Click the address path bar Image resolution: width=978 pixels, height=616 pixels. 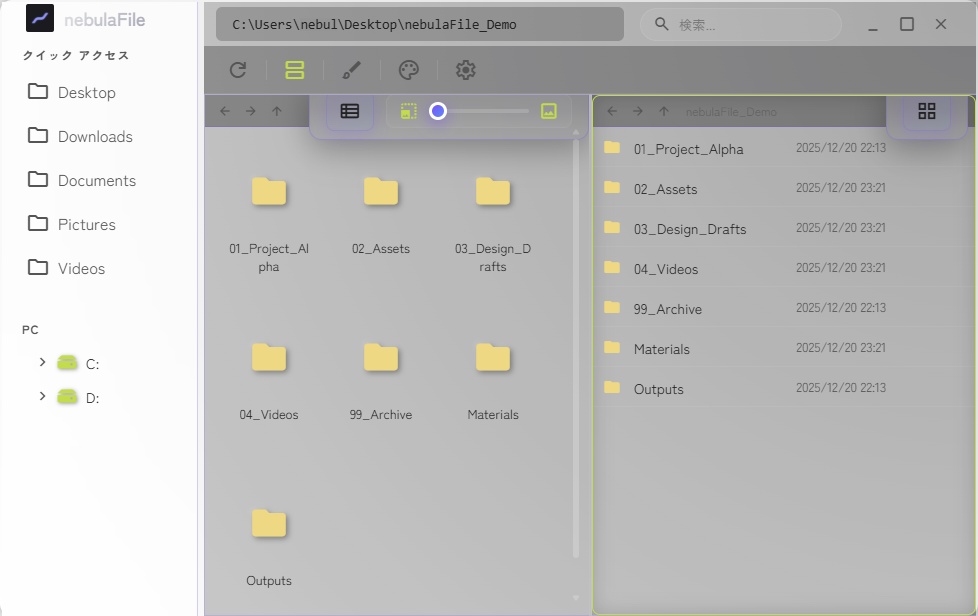click(420, 24)
